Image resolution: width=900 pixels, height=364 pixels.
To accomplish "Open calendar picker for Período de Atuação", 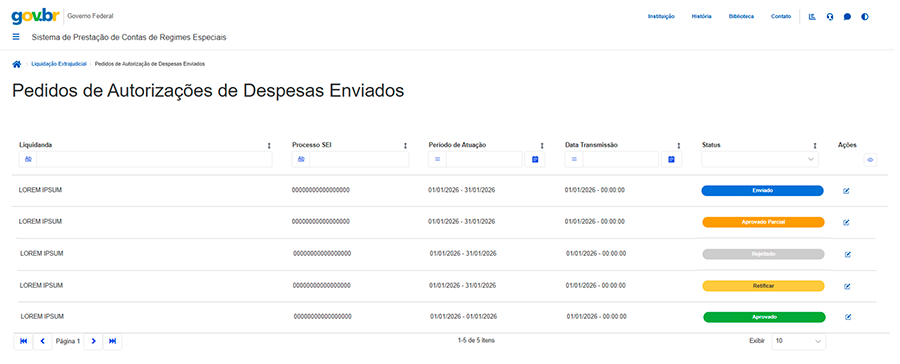I will [535, 159].
